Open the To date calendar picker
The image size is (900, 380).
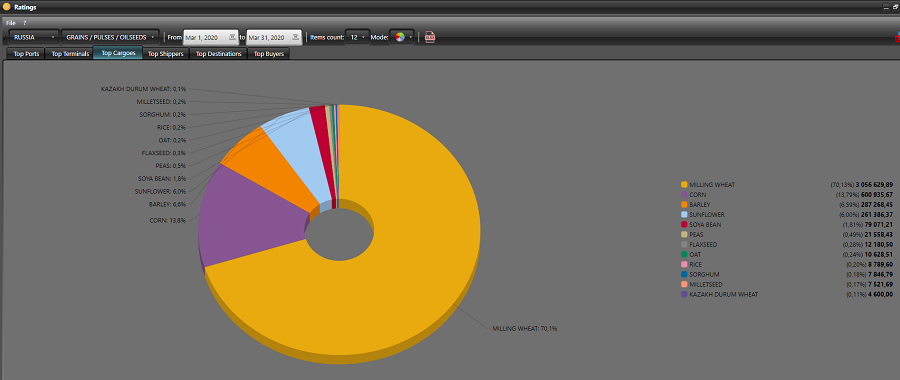click(x=296, y=37)
